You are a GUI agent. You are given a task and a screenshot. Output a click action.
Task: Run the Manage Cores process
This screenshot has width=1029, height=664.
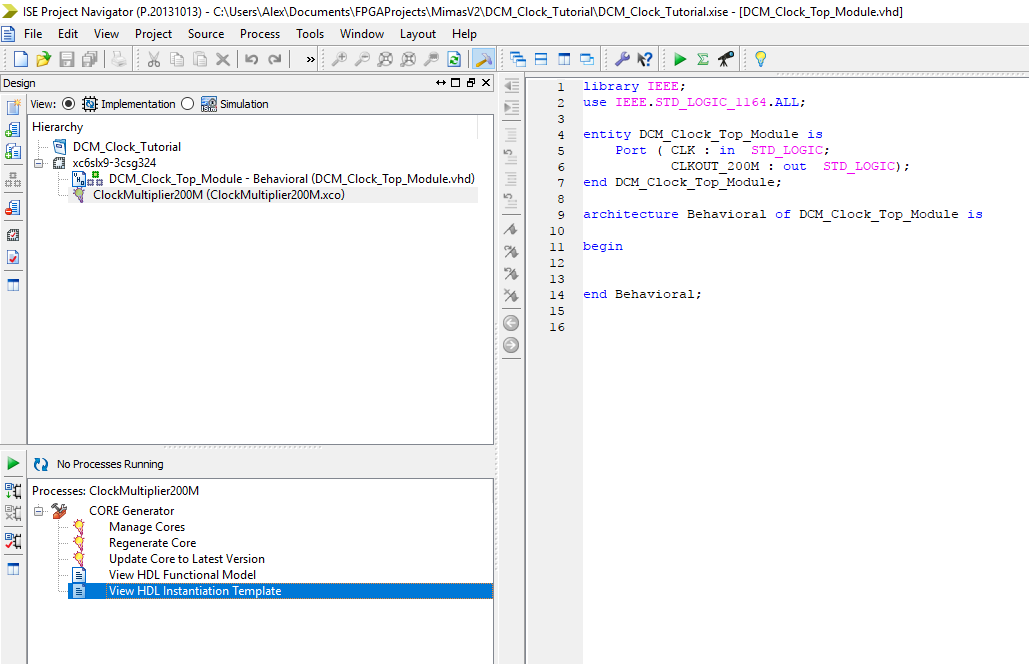click(x=146, y=527)
